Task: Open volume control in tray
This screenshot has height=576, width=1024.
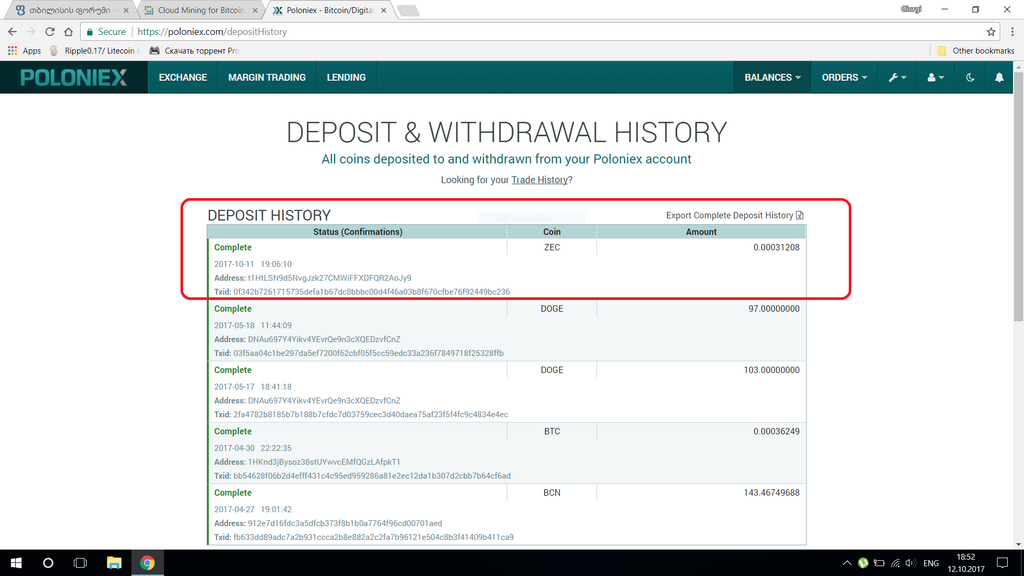Action: tap(910, 563)
